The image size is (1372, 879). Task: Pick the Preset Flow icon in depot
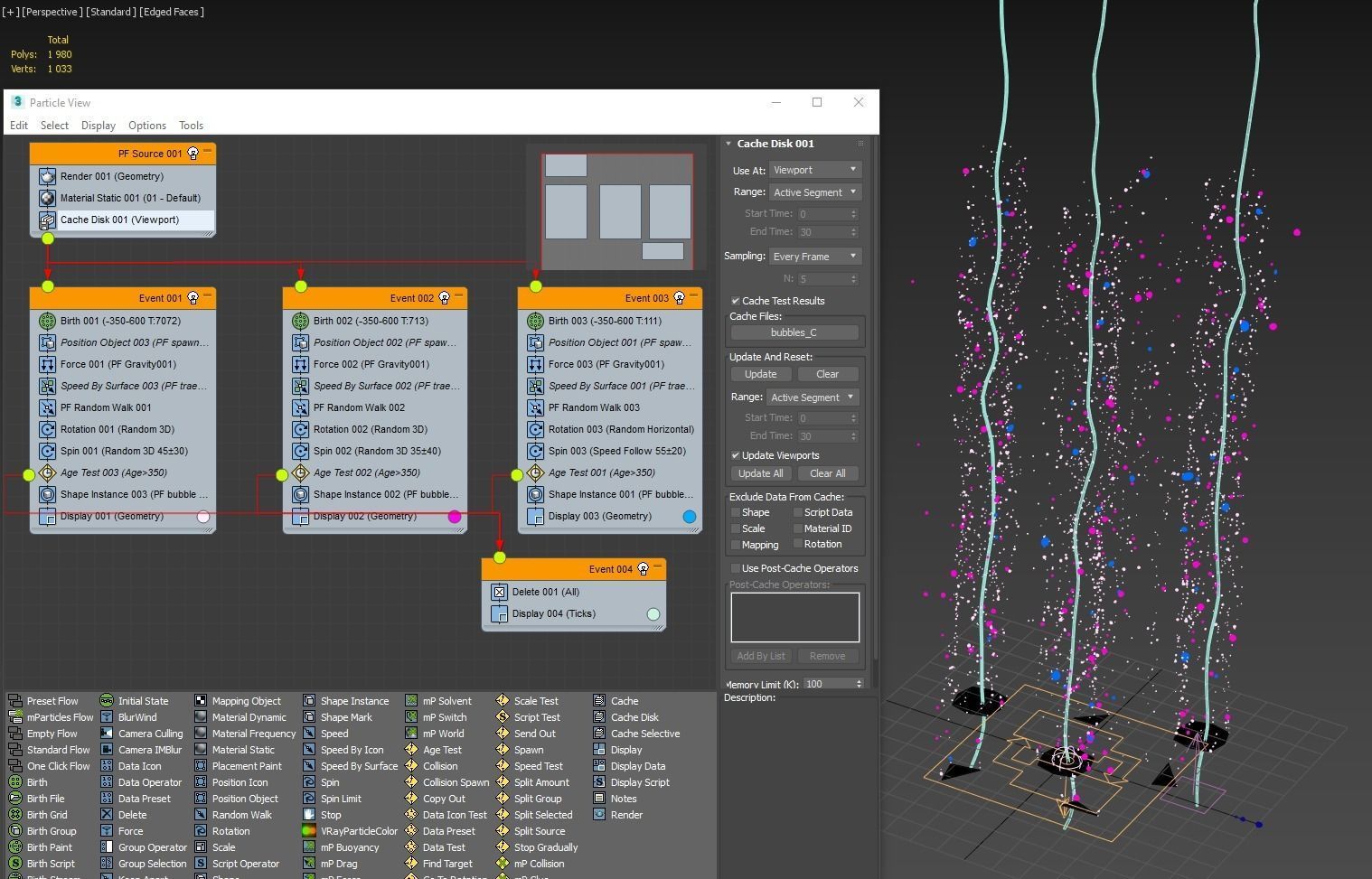click(x=14, y=701)
